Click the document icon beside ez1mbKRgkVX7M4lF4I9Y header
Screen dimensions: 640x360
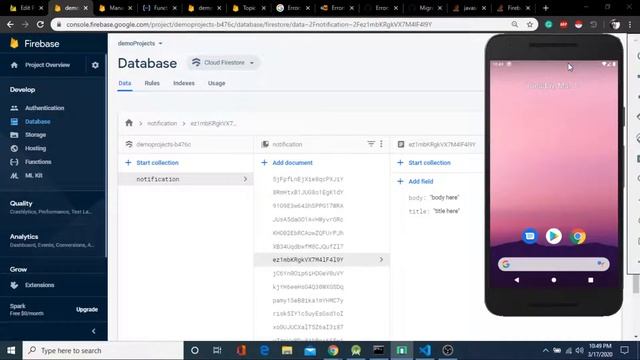pyautogui.click(x=401, y=144)
